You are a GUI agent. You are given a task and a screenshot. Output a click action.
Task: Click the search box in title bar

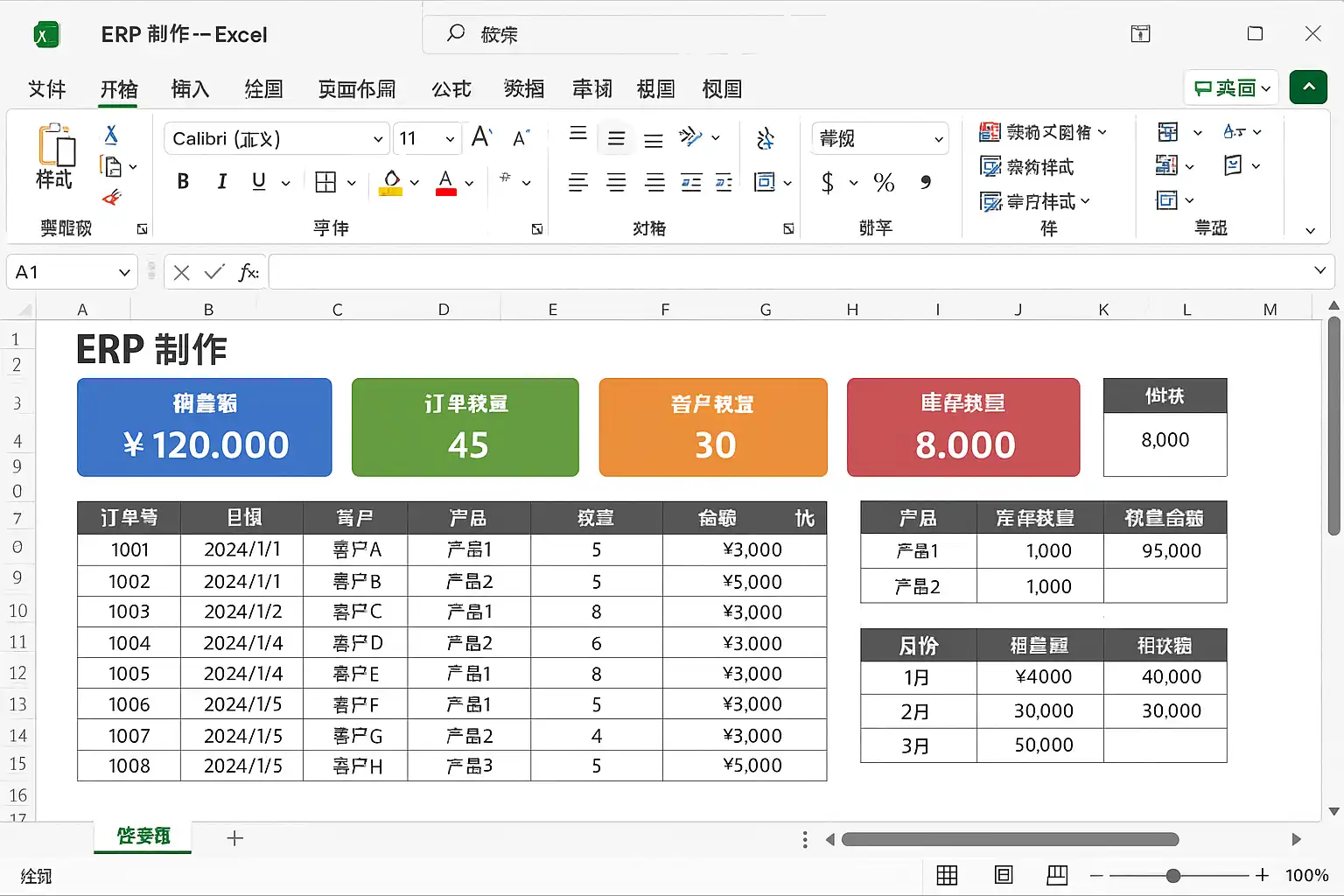click(626, 34)
